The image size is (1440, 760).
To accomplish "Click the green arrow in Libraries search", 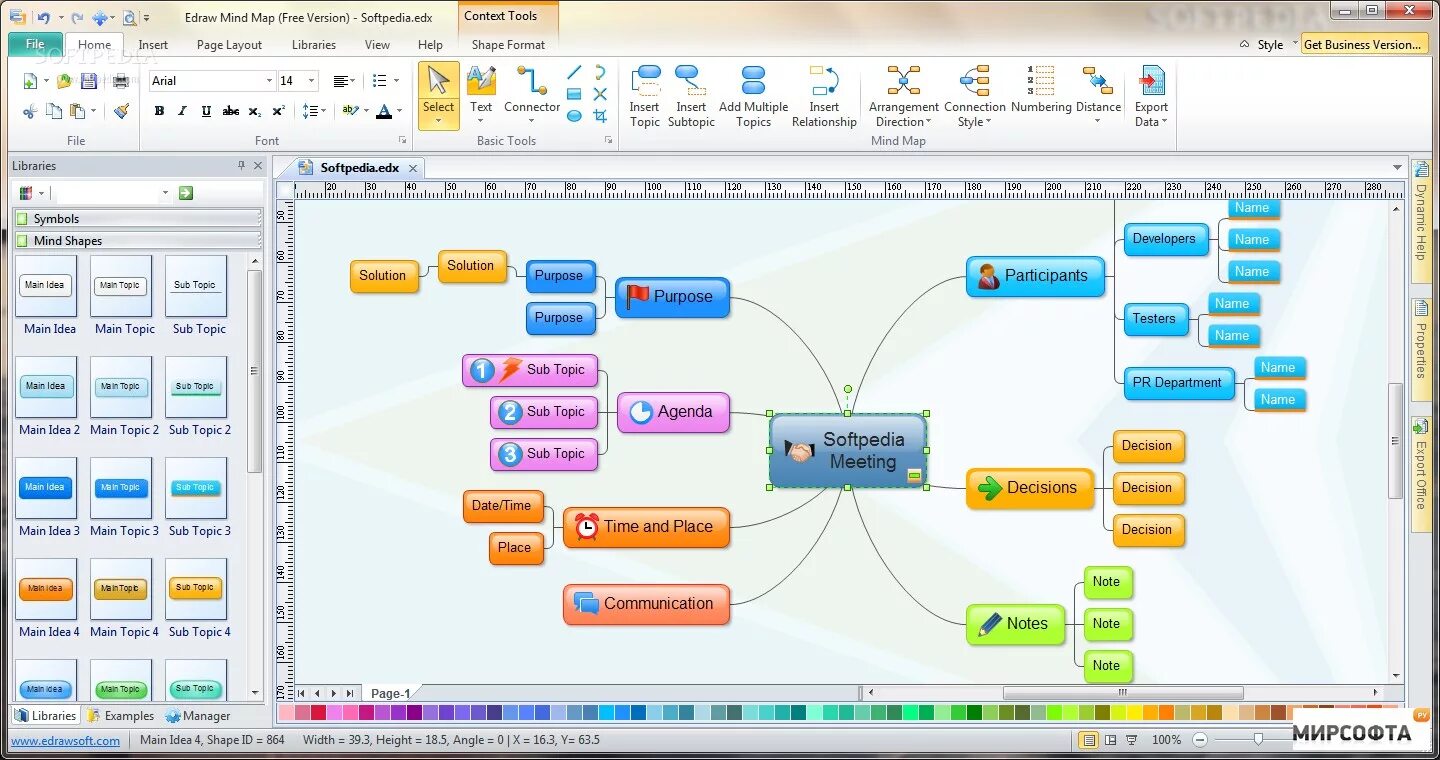I will [185, 193].
